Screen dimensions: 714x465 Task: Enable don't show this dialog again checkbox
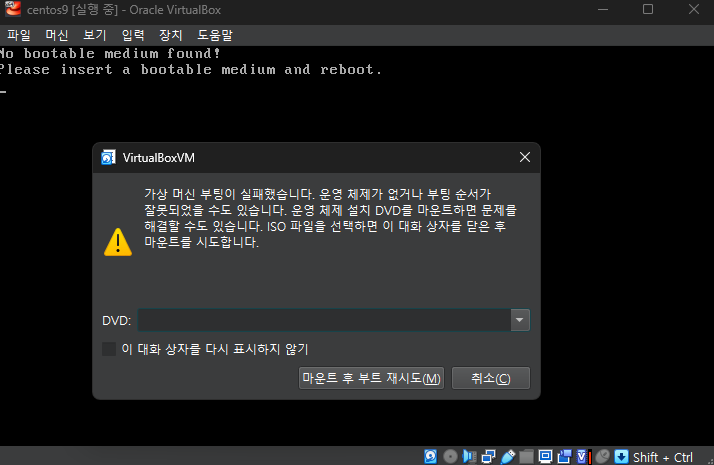point(109,349)
